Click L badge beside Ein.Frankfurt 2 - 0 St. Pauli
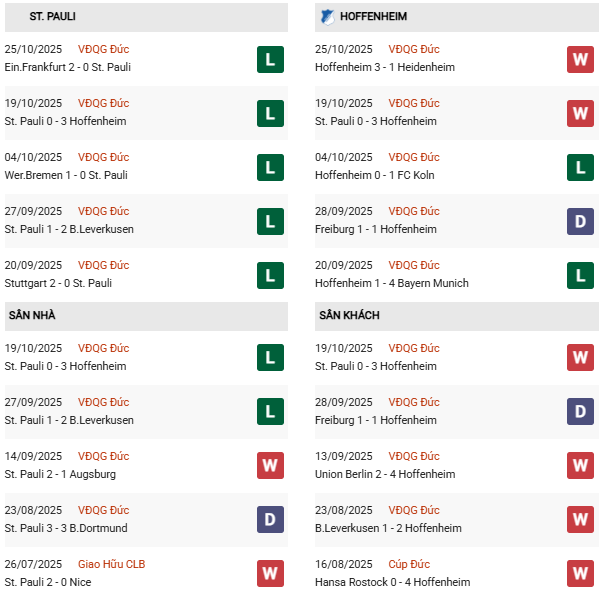 coord(270,59)
